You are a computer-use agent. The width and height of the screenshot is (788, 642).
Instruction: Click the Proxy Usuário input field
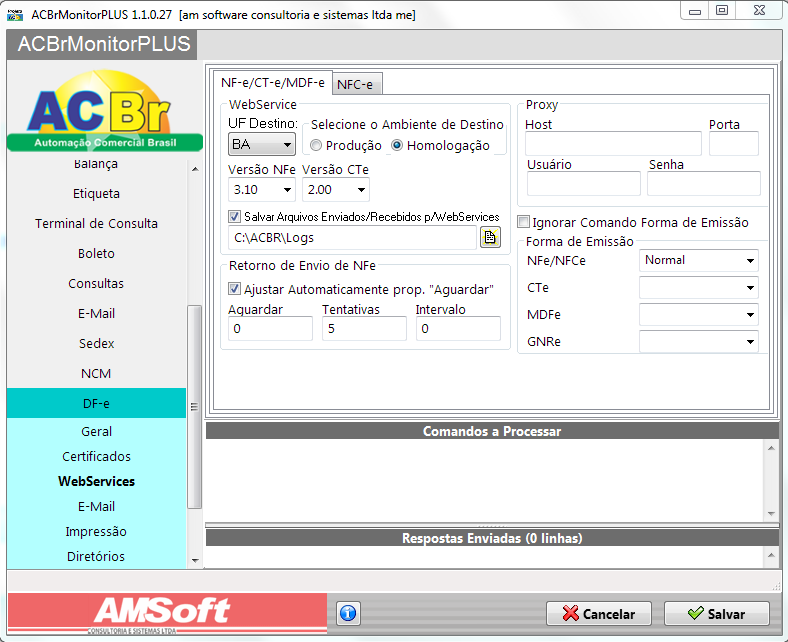point(583,184)
